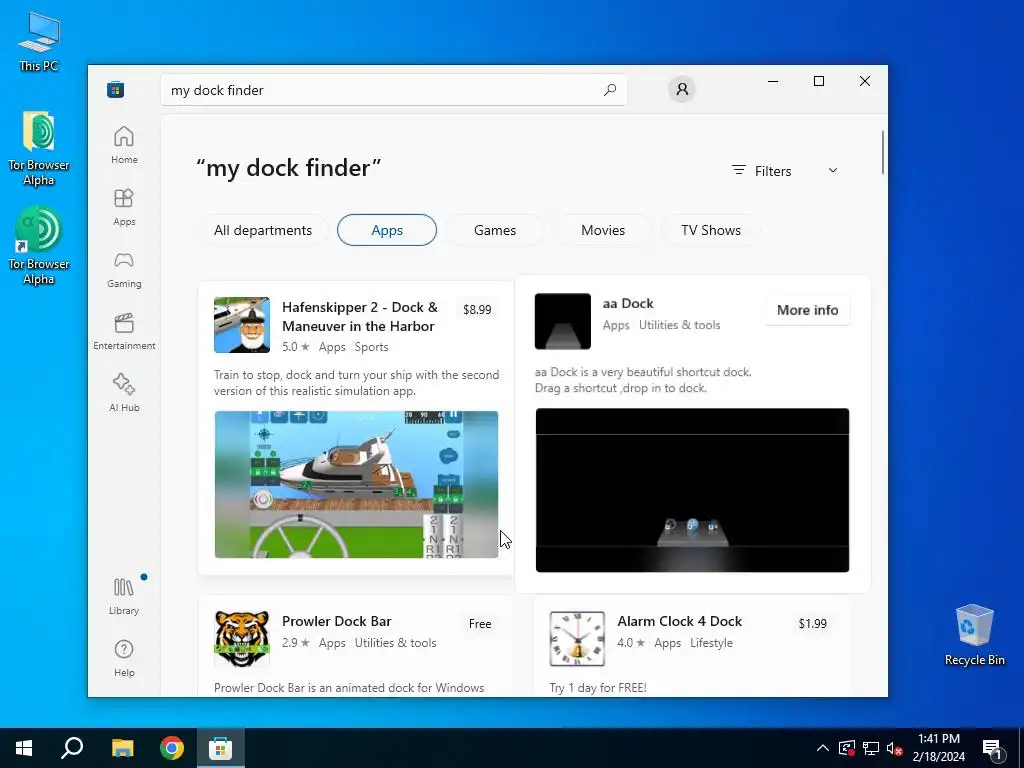This screenshot has width=1024, height=768.
Task: Select the Movies filter tab
Action: pos(603,230)
